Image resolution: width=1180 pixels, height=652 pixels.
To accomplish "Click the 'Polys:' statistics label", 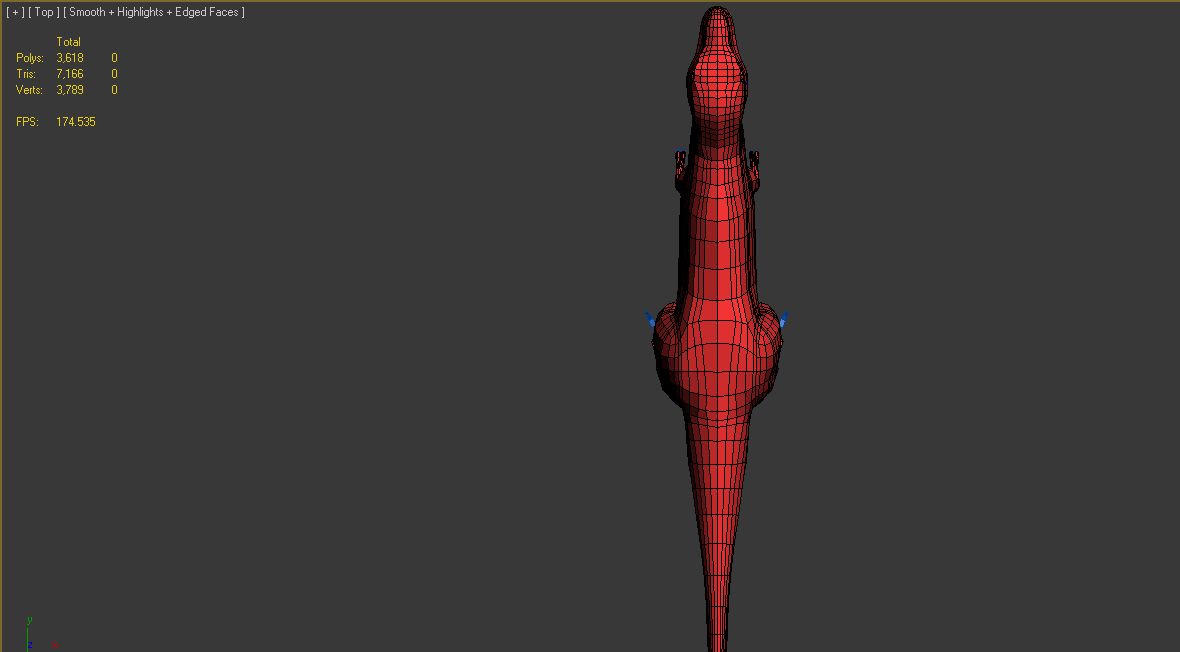I will tap(30, 58).
